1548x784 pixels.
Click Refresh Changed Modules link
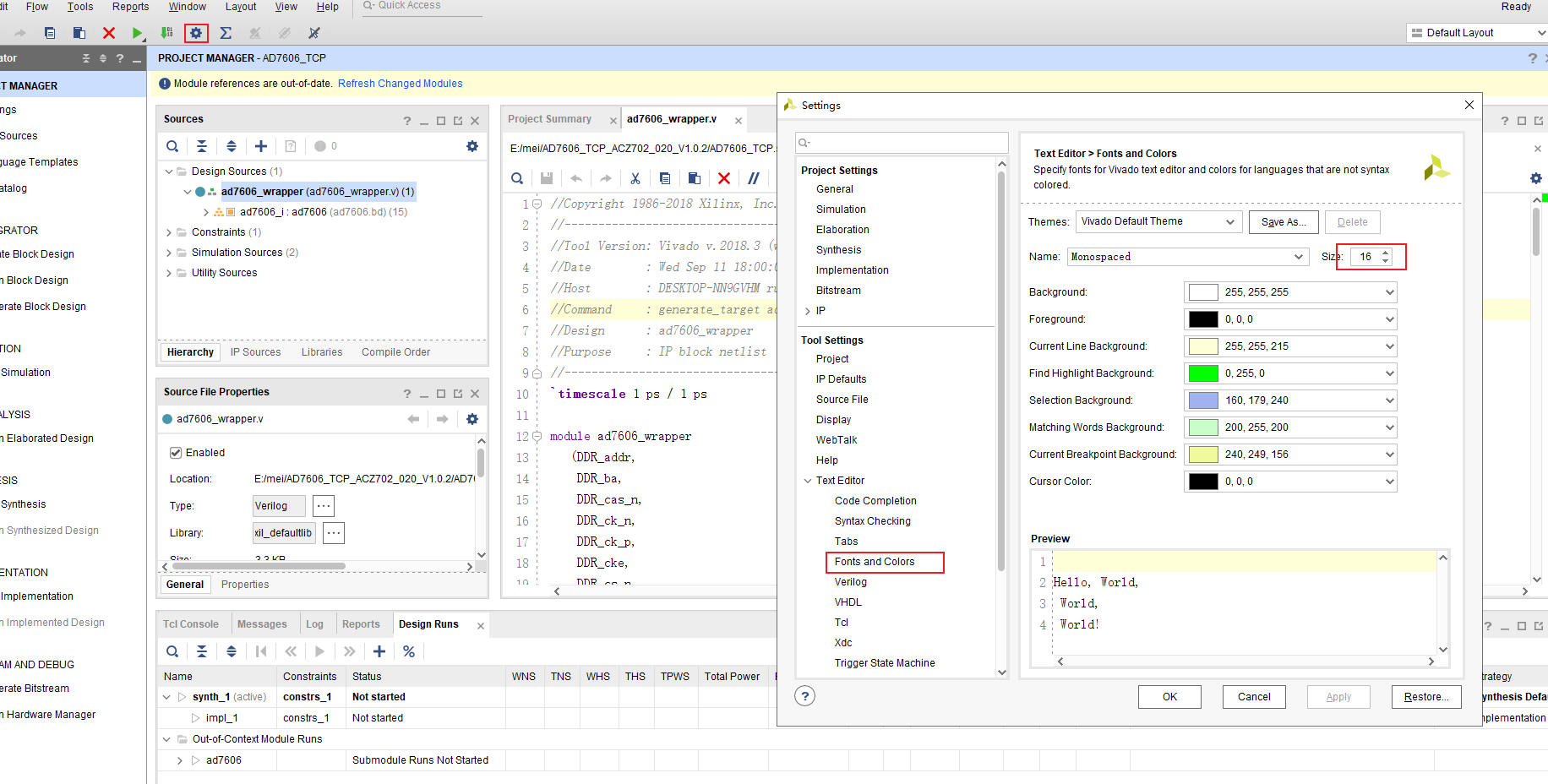tap(401, 84)
